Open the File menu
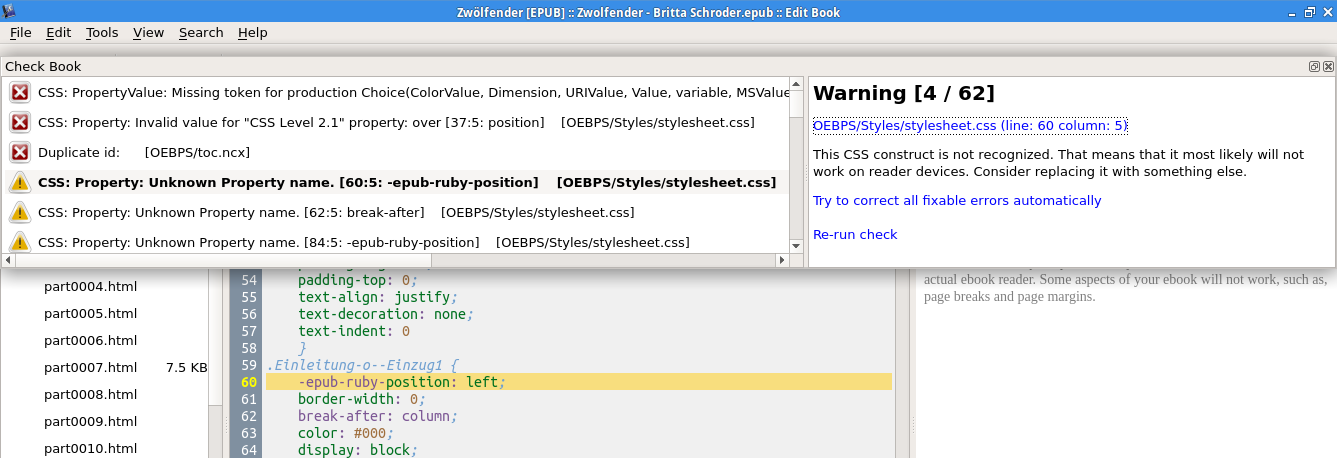The width and height of the screenshot is (1337, 458). (20, 32)
